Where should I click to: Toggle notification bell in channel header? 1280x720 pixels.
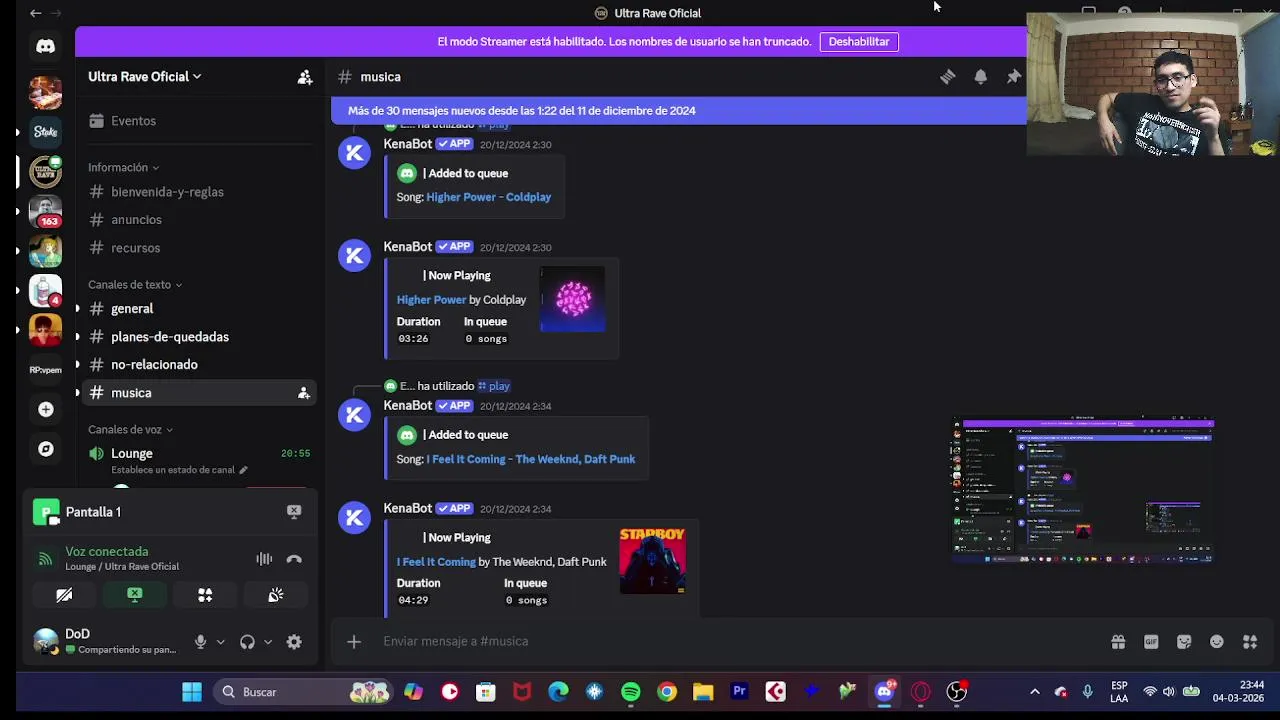[980, 77]
